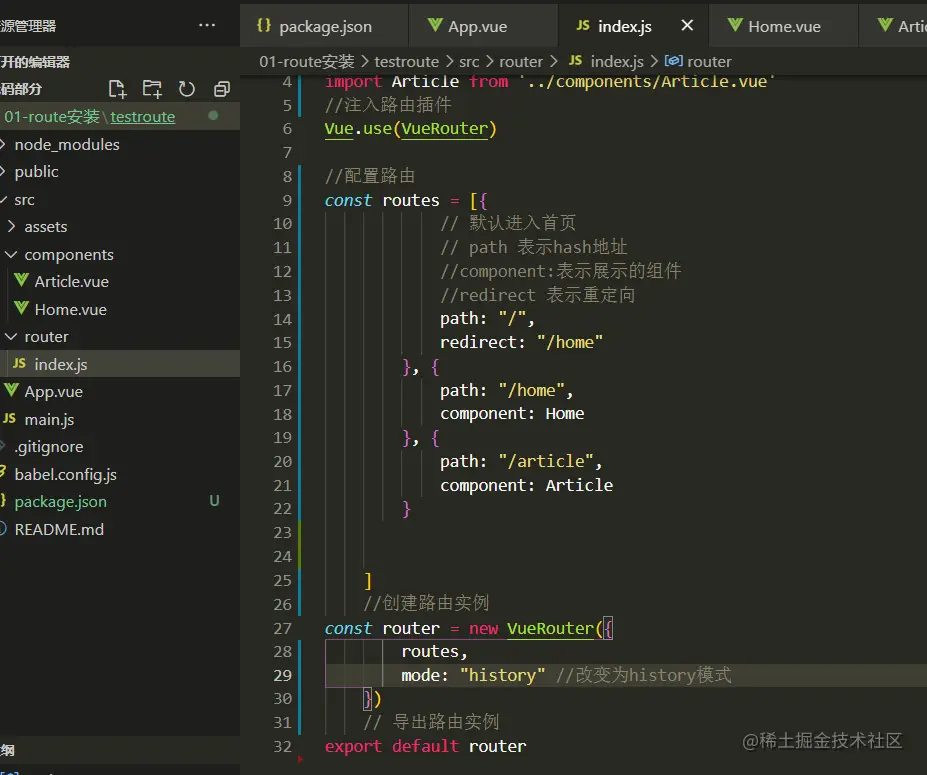
Task: Open App.vue from the file tree
Action: (x=53, y=392)
